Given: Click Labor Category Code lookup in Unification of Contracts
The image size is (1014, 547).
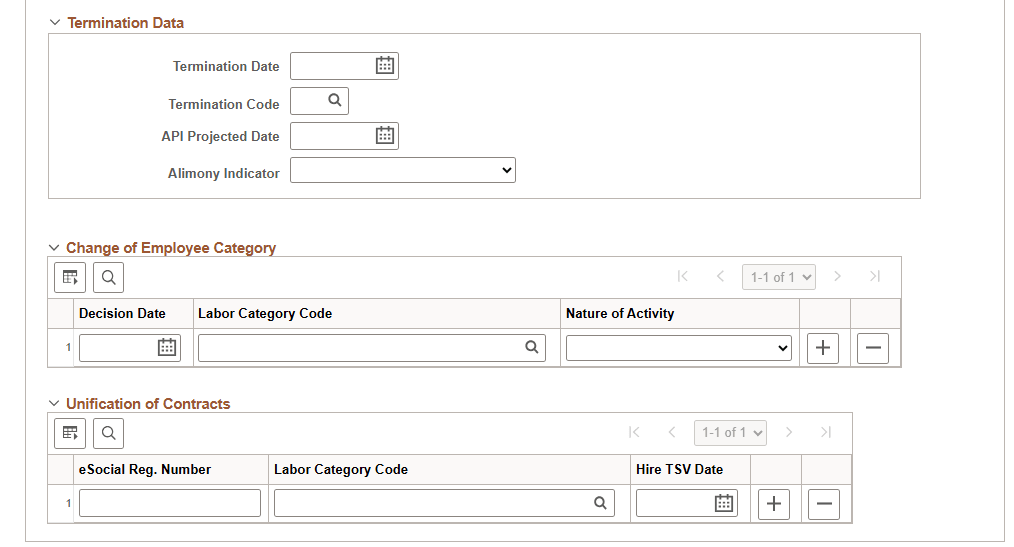Looking at the screenshot, I should point(600,503).
